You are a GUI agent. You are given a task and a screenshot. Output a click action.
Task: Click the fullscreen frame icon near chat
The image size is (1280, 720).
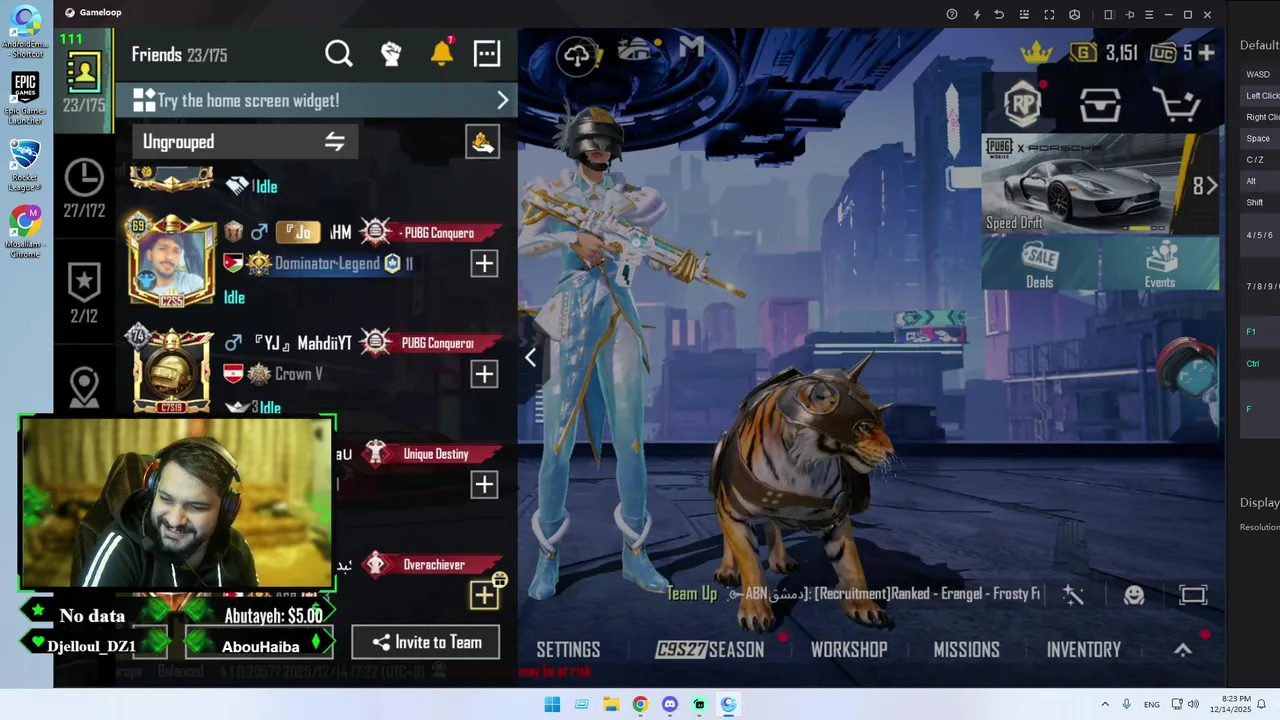pos(1193,595)
